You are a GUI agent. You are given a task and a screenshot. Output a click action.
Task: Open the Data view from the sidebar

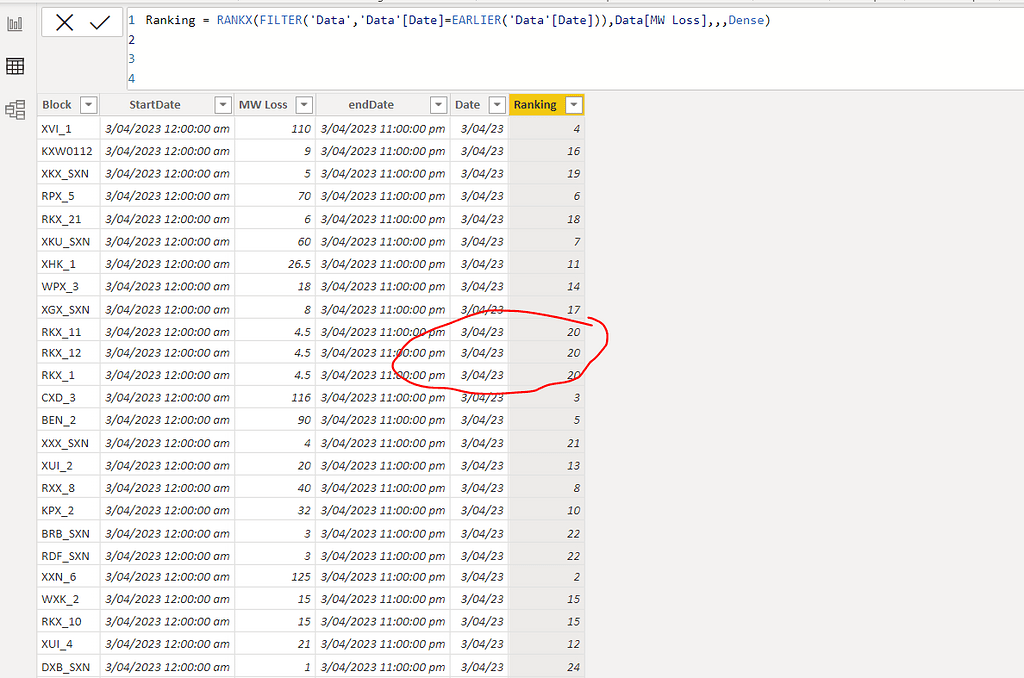15,66
